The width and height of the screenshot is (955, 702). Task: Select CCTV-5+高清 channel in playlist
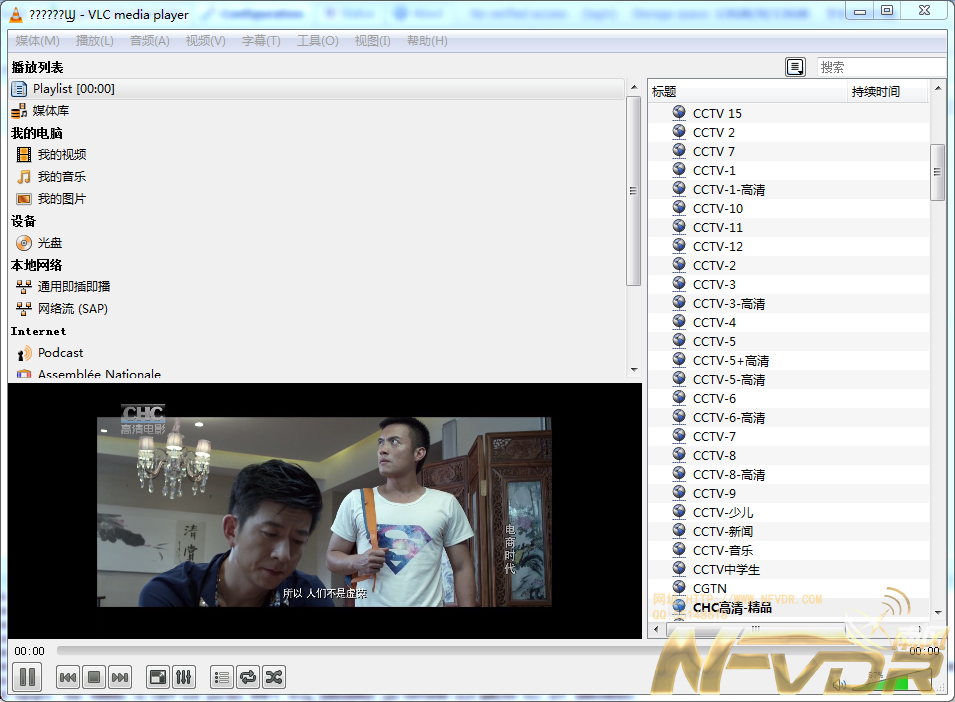click(x=730, y=361)
